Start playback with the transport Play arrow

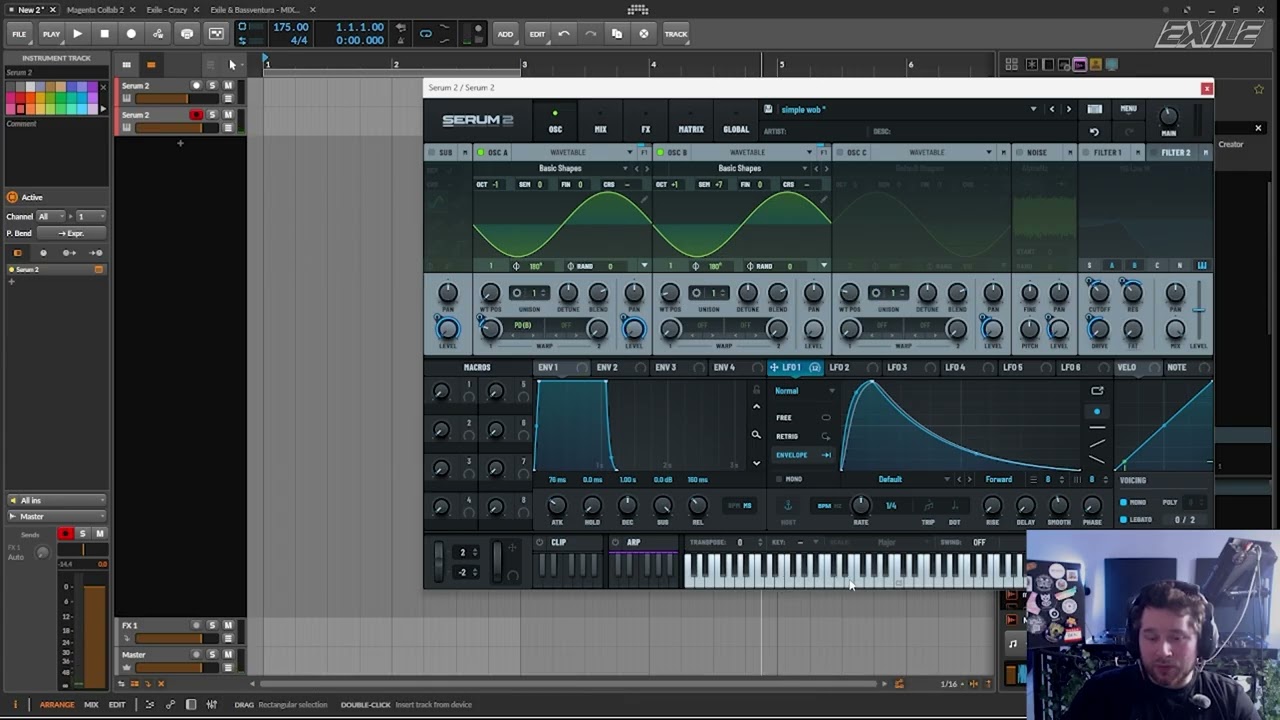[77, 34]
